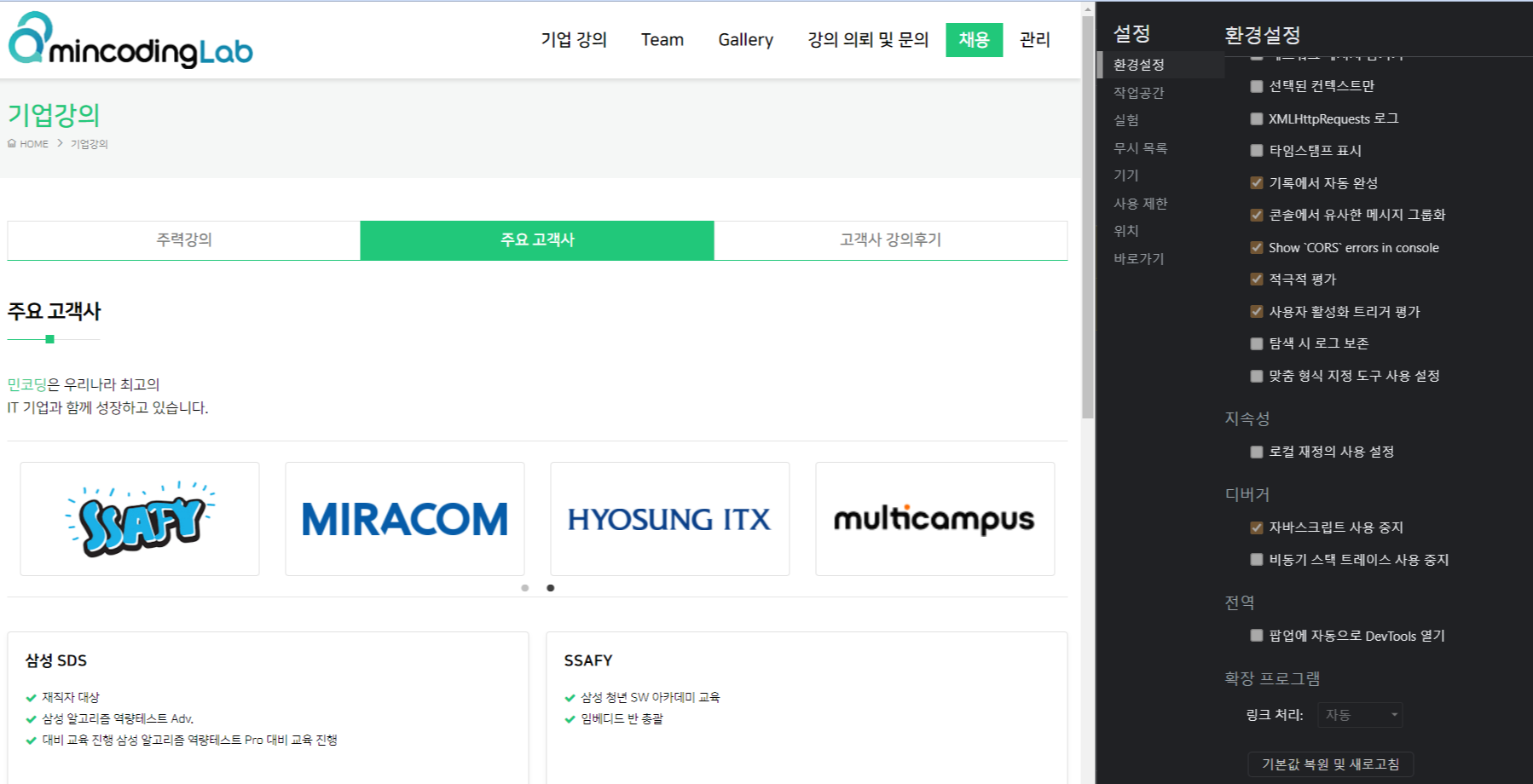Open the HYOSUNG ITX client logo card
The image size is (1533, 784).
pos(670,519)
